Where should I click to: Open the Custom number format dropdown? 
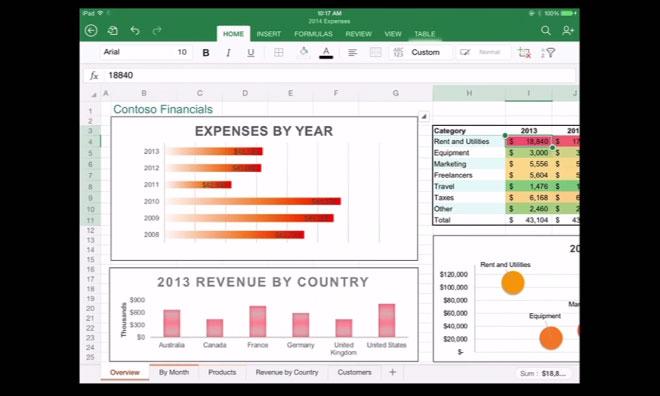[x=426, y=52]
